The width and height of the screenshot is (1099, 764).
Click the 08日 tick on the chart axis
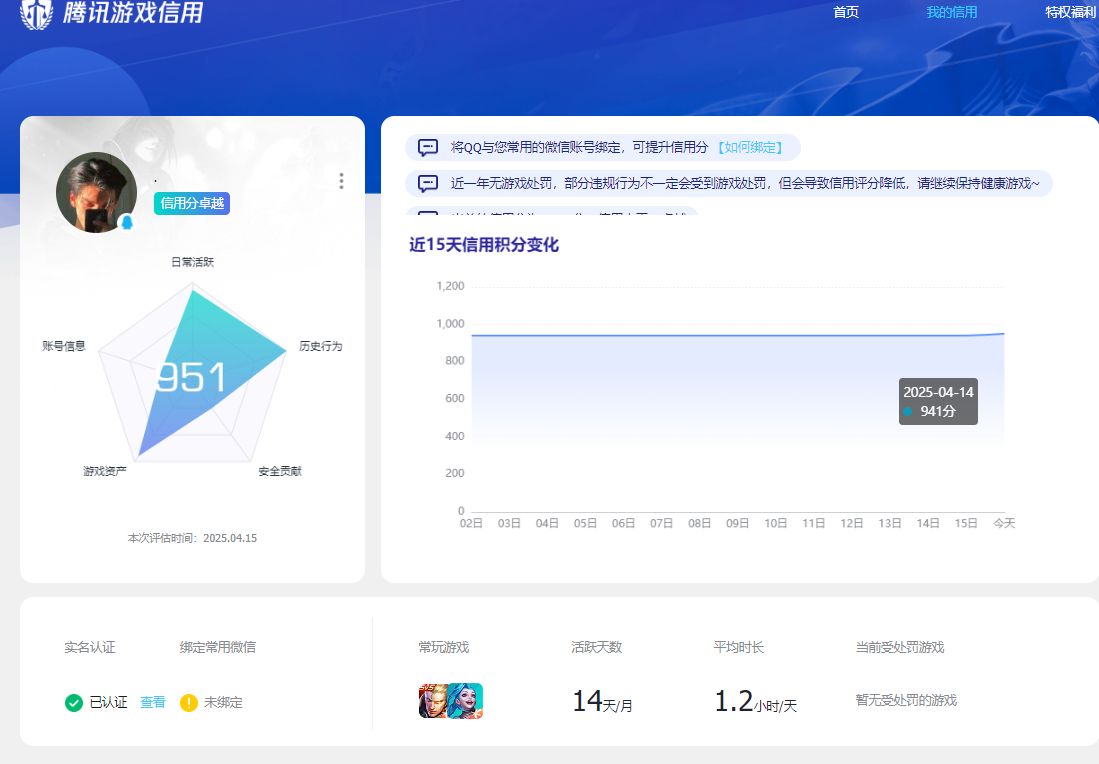click(699, 524)
